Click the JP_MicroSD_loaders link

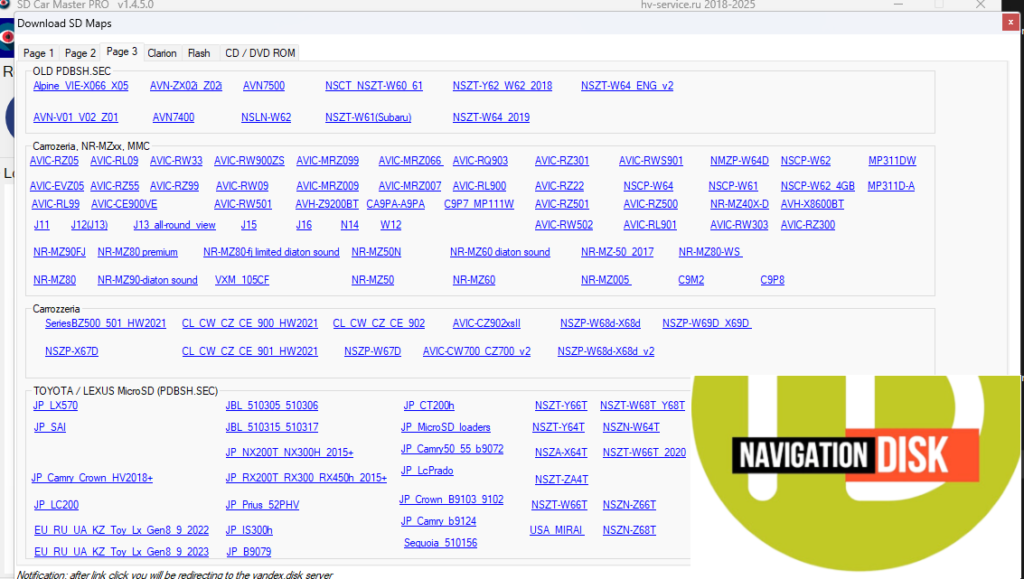[x=445, y=428]
